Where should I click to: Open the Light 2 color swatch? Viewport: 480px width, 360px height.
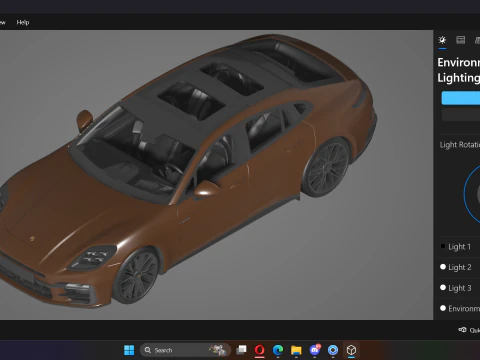[443, 267]
